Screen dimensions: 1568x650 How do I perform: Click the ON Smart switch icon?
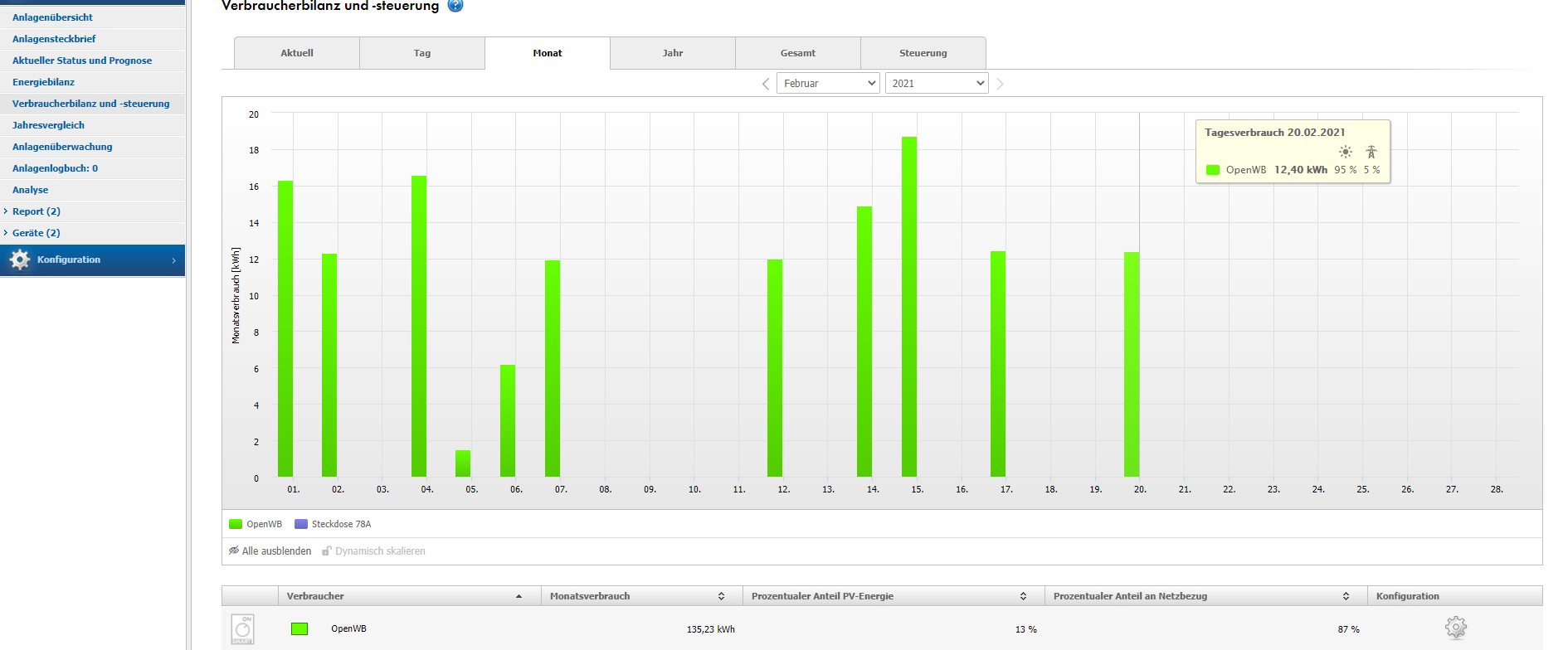click(243, 629)
